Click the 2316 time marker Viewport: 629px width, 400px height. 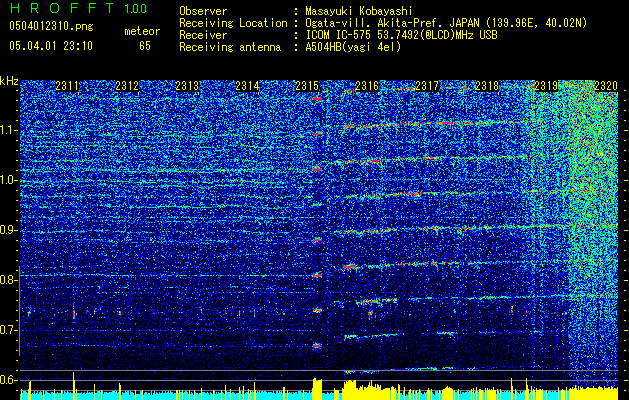[367, 86]
